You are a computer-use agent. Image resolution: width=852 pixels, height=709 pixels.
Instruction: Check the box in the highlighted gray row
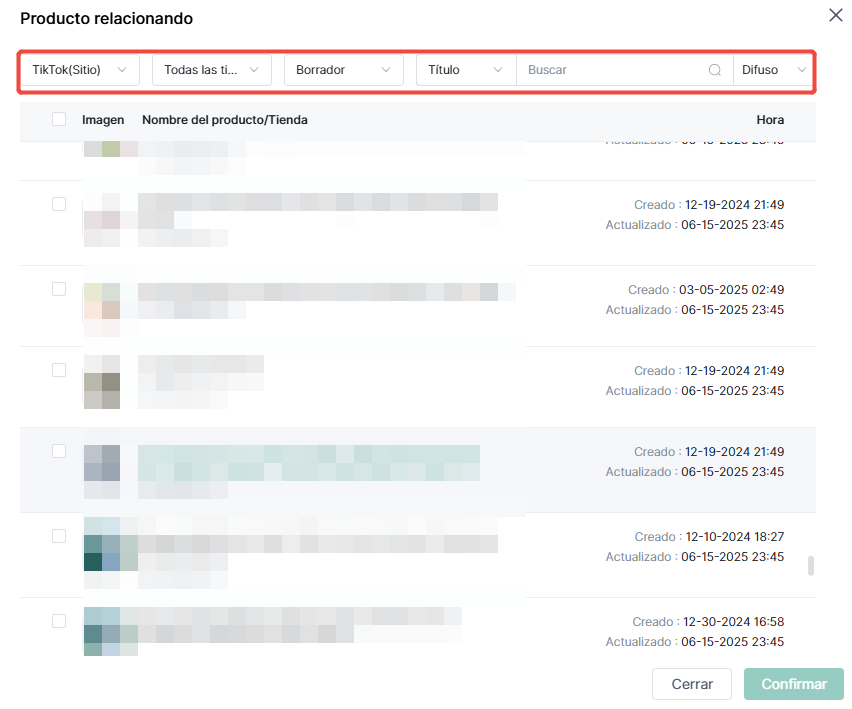[x=59, y=451]
